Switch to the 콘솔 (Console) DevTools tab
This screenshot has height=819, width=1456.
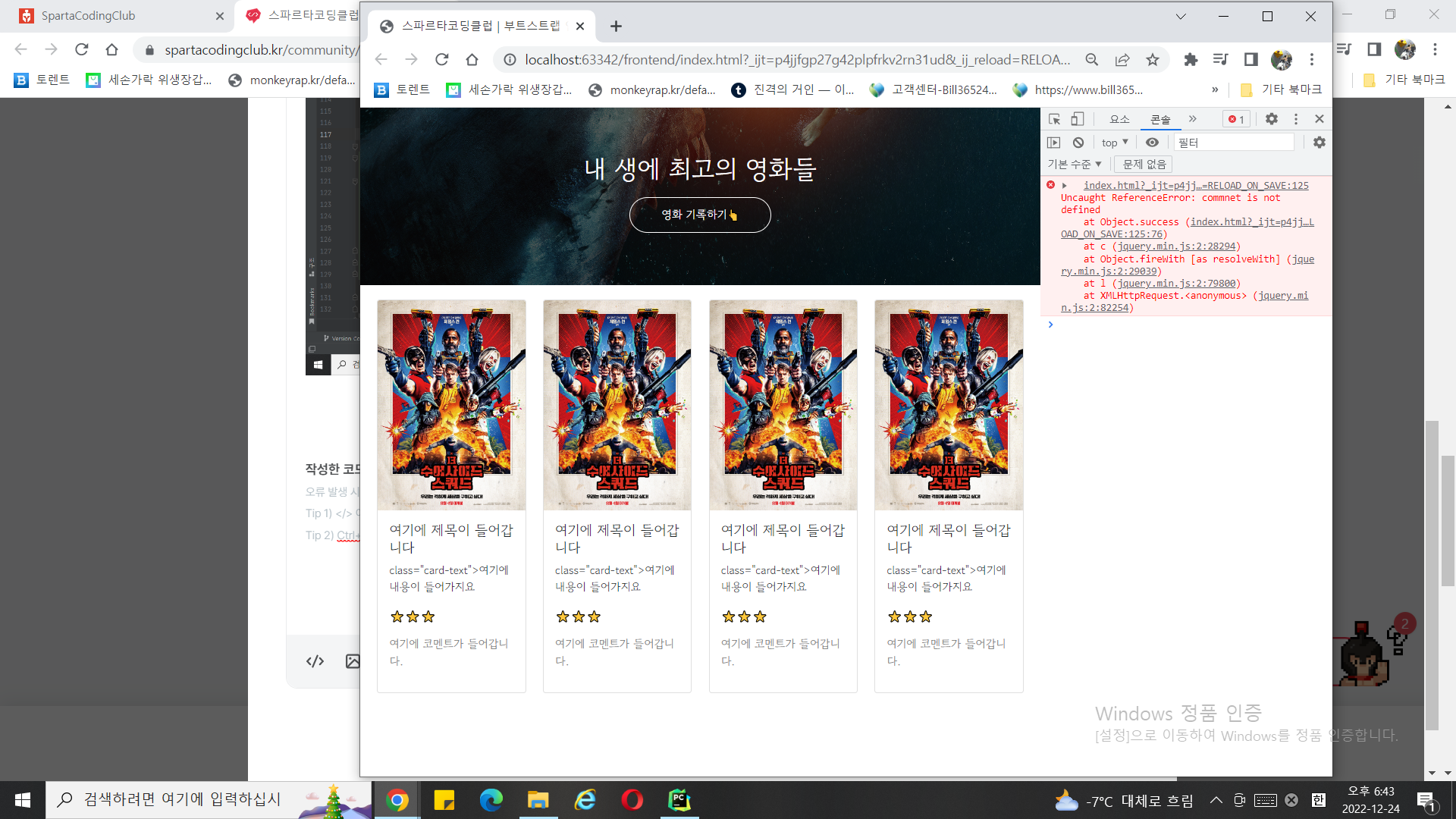click(x=1160, y=119)
